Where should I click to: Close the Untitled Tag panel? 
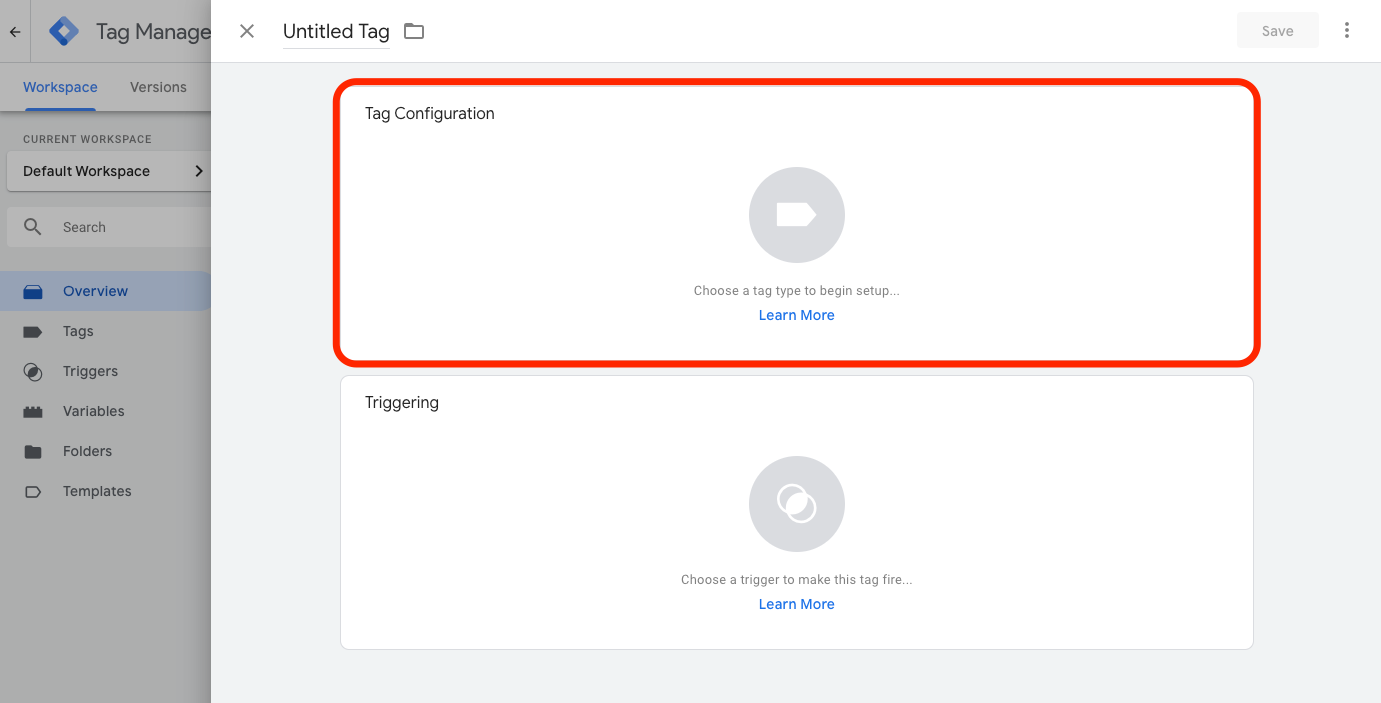pyautogui.click(x=247, y=31)
